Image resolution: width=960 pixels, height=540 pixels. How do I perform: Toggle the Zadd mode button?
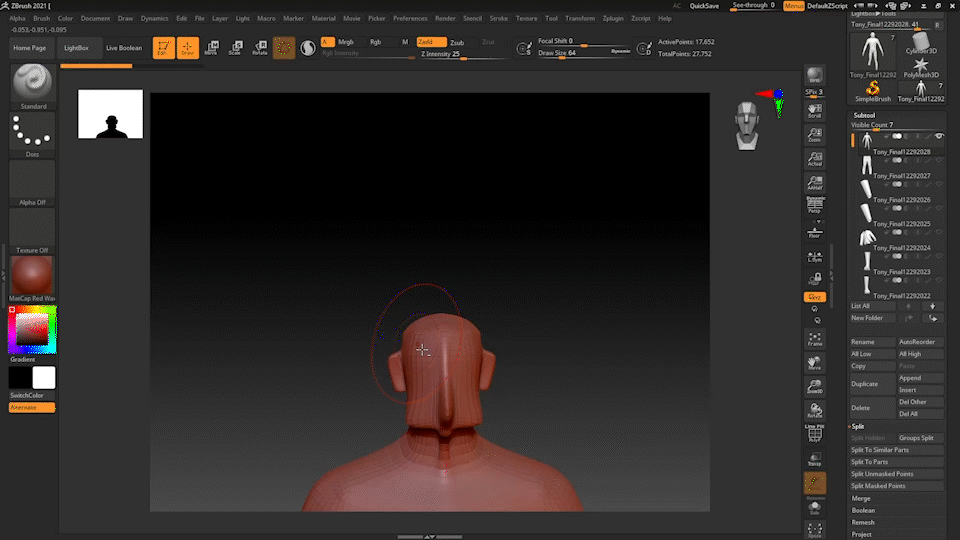(x=431, y=42)
